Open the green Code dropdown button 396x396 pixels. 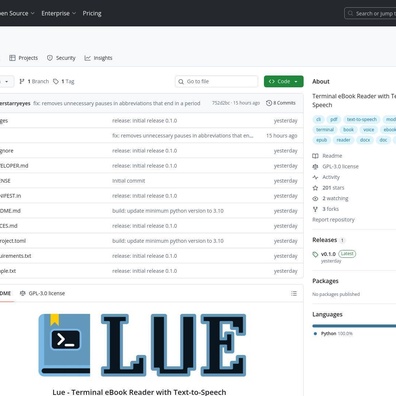284,81
